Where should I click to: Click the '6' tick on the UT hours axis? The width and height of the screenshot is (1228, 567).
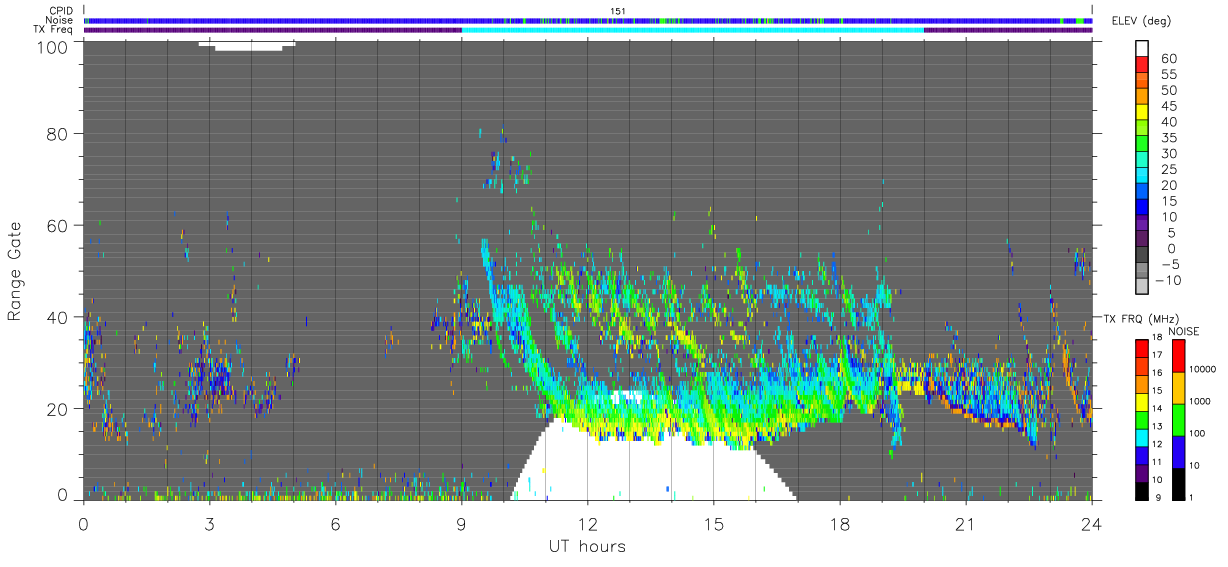click(335, 523)
